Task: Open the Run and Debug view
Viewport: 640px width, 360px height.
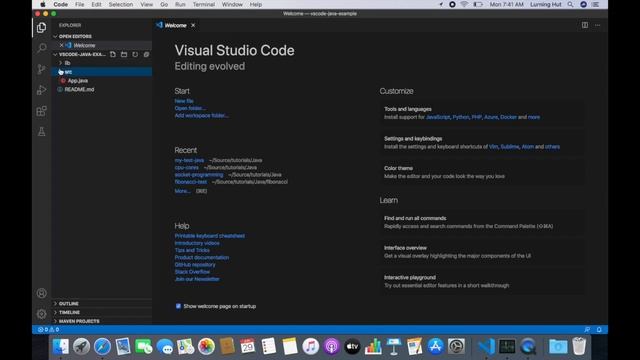Action: pos(41,90)
